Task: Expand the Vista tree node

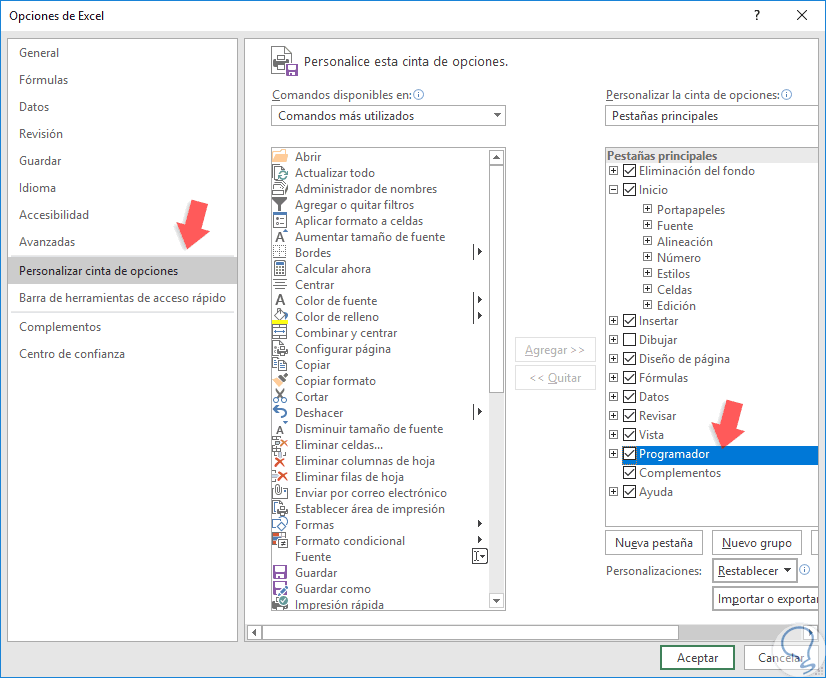Action: pyautogui.click(x=613, y=435)
